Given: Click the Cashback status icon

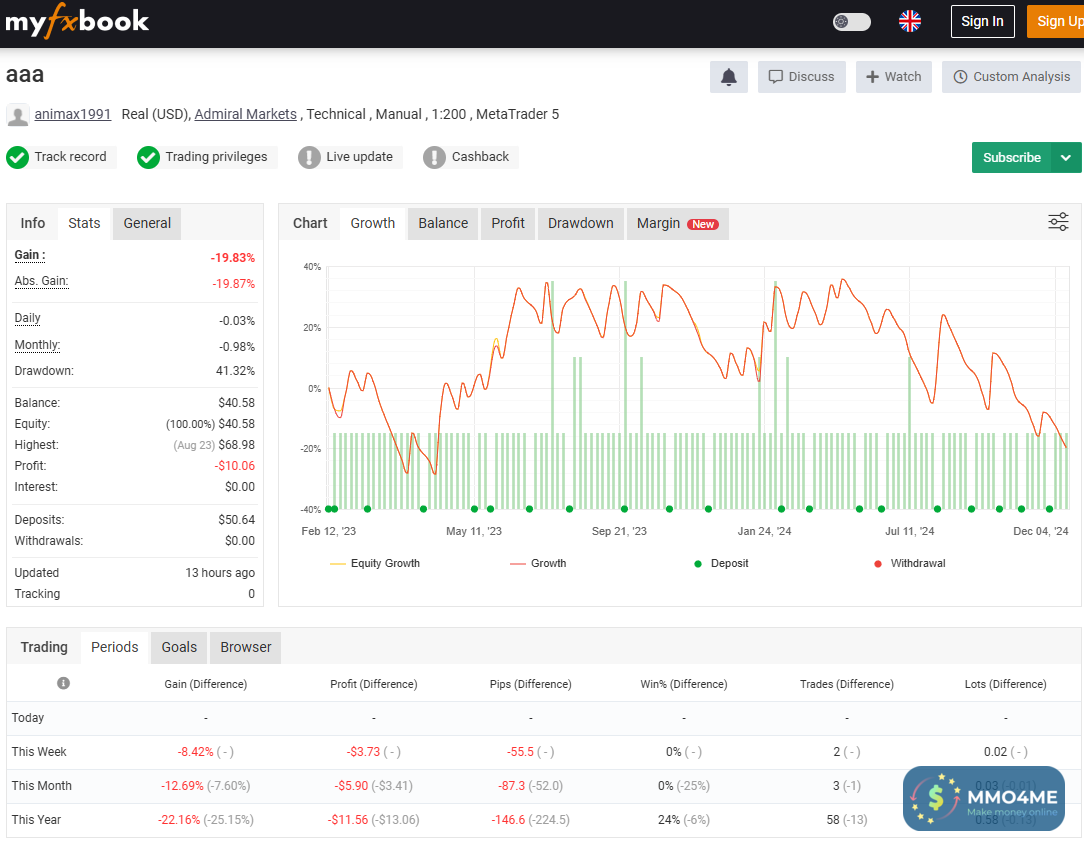Looking at the screenshot, I should [x=434, y=157].
